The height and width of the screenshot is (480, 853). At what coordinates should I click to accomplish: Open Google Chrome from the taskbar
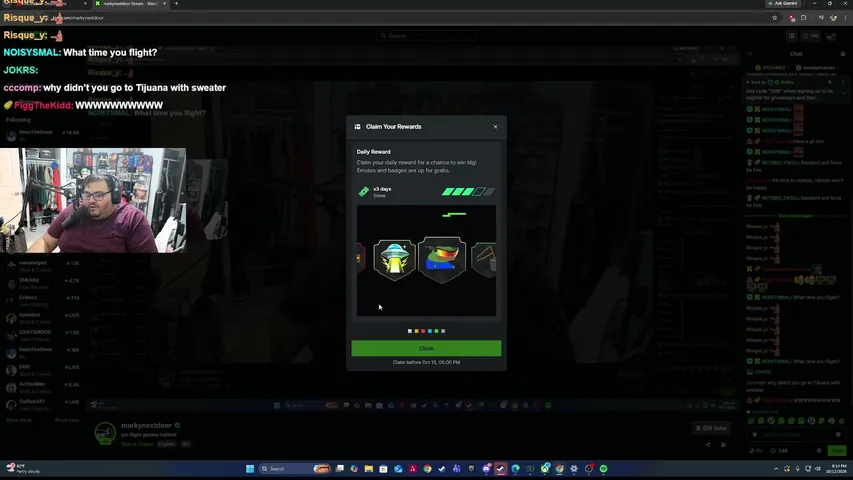tap(428, 469)
